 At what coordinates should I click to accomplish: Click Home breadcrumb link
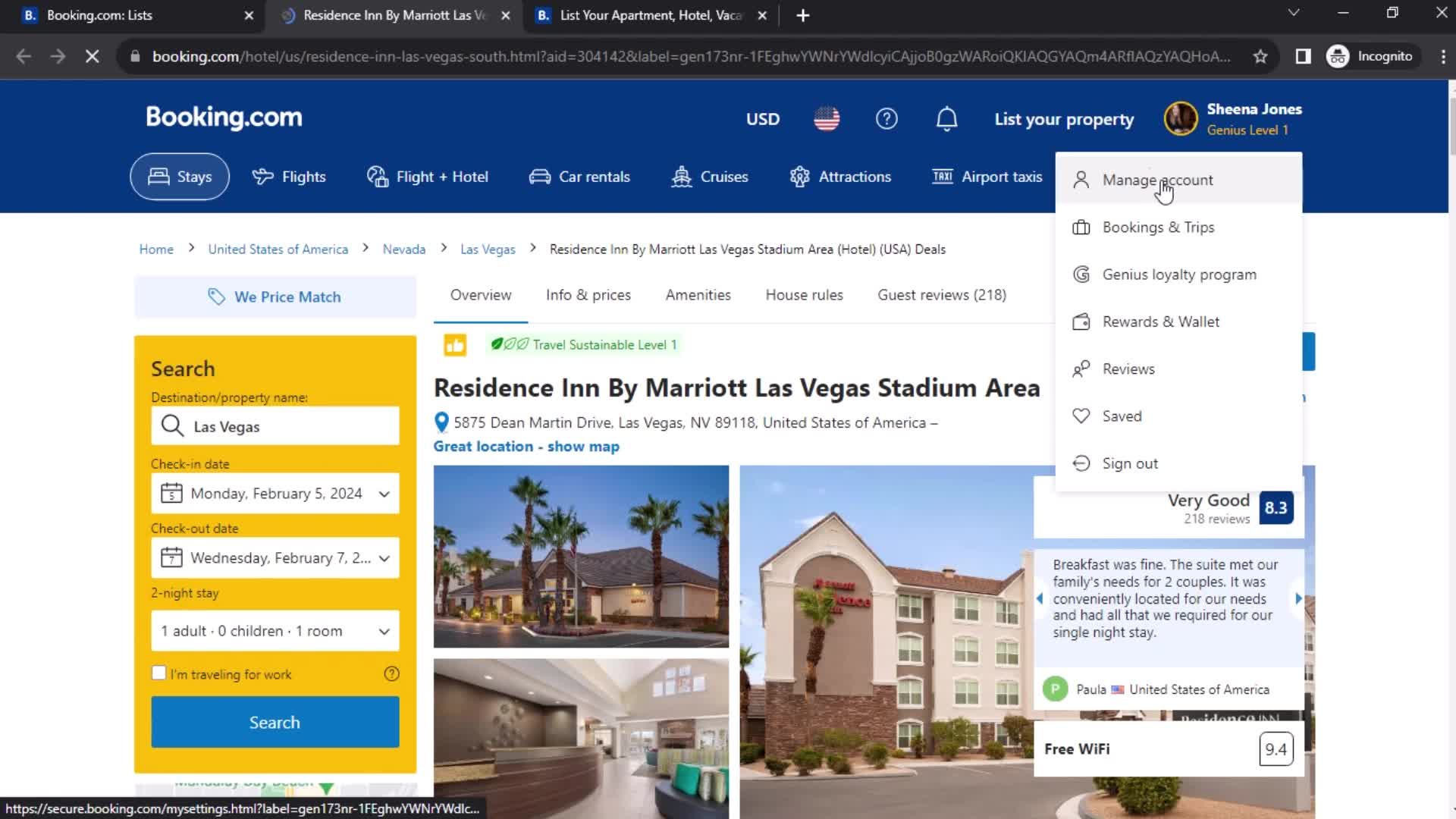coord(156,249)
